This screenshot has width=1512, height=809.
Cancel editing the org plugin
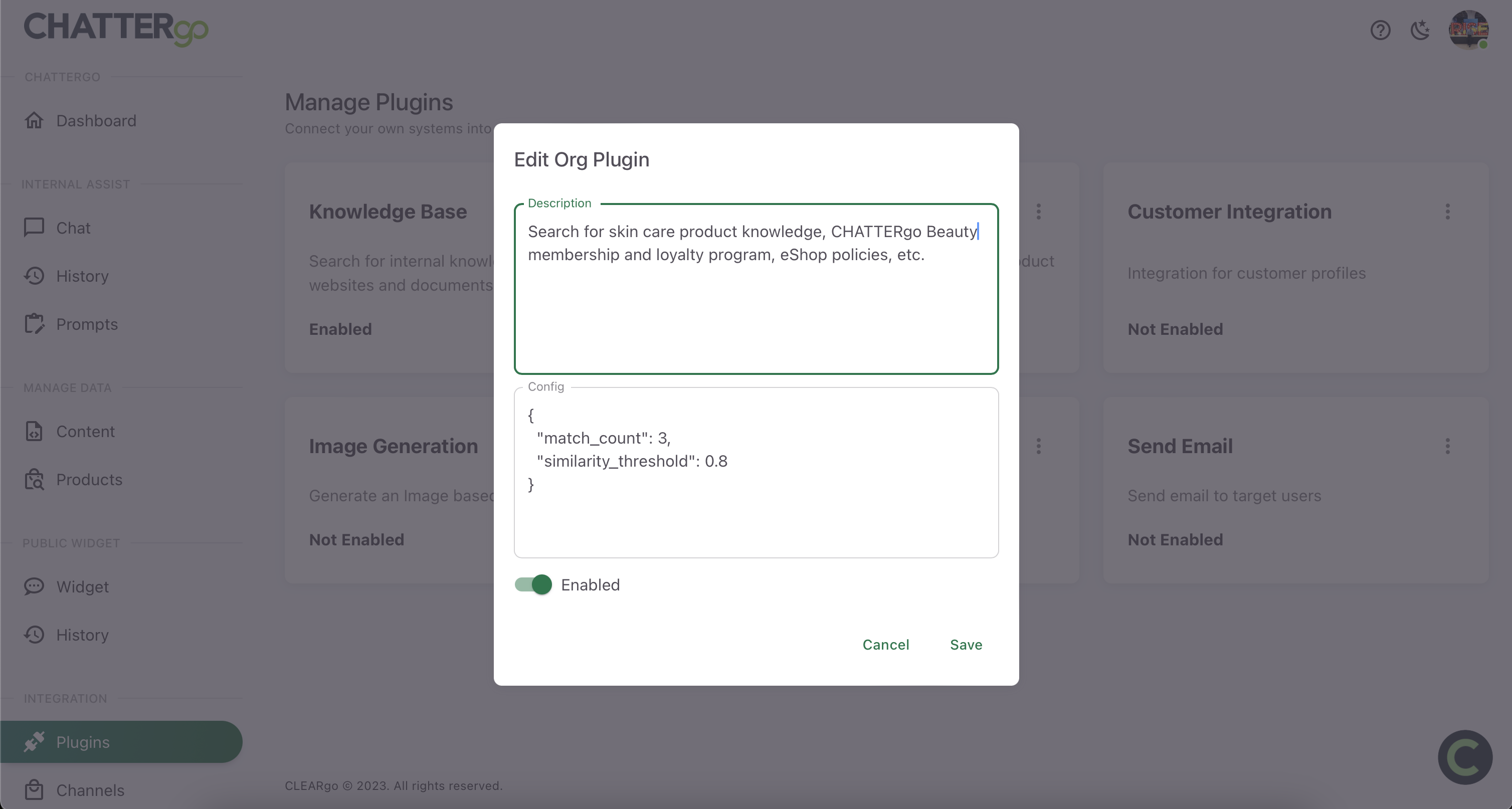(886, 645)
